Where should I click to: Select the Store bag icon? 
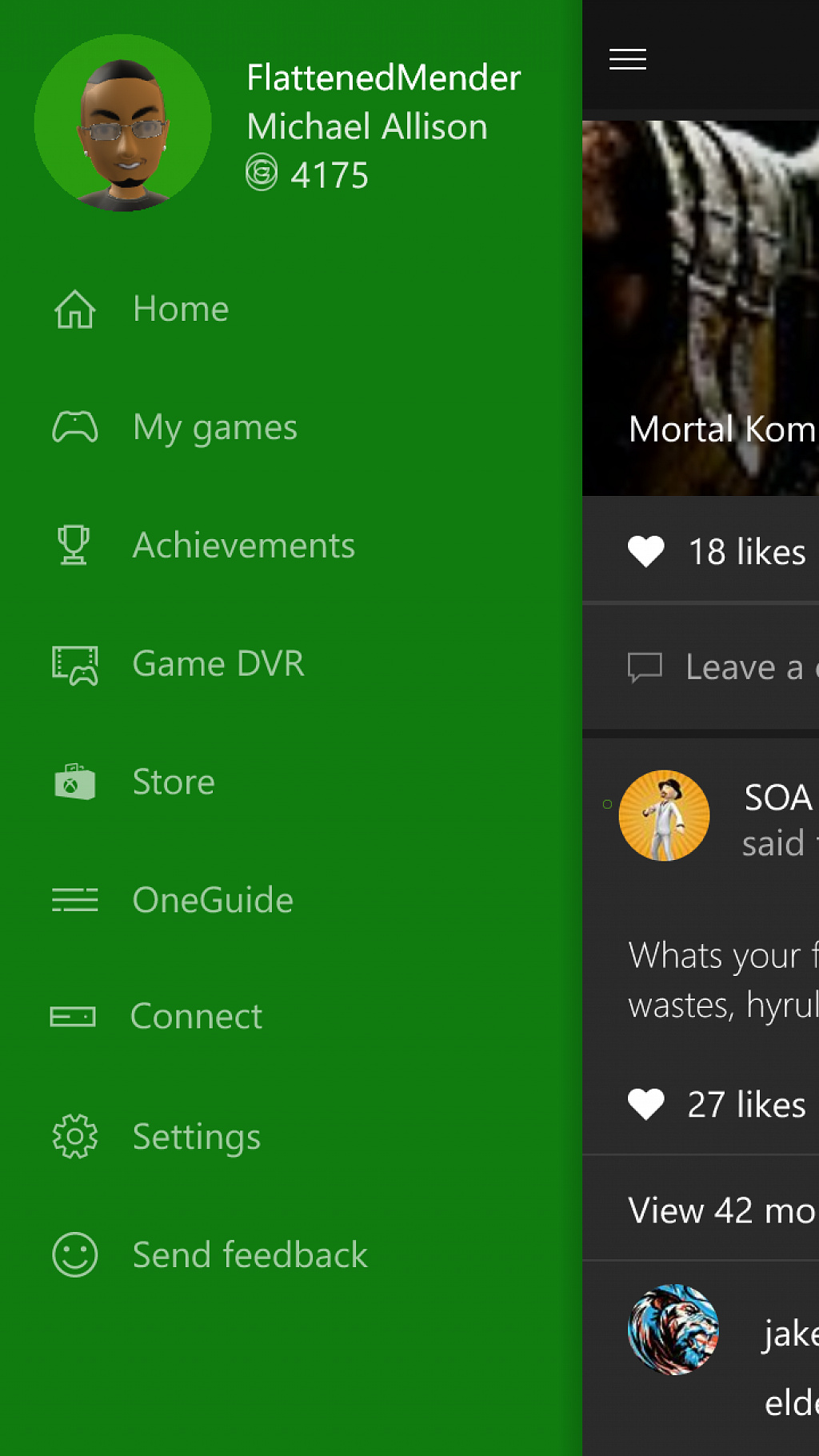click(x=74, y=782)
